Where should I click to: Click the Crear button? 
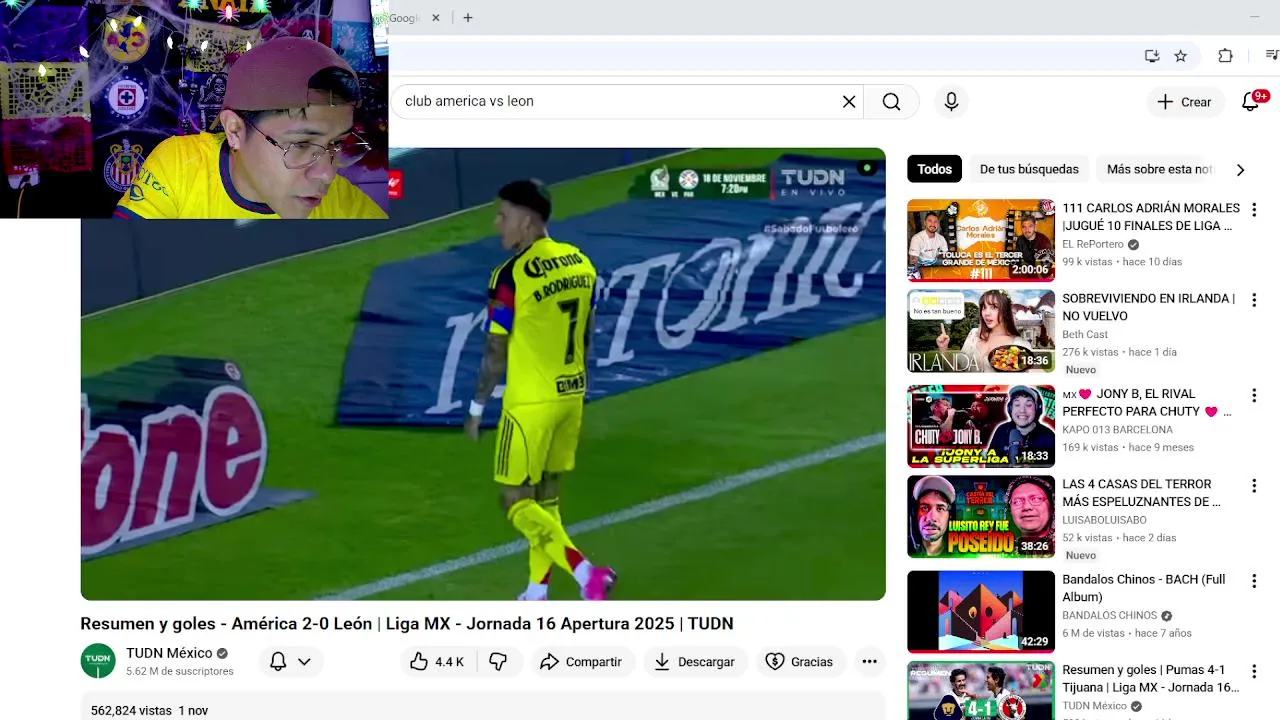tap(1184, 102)
